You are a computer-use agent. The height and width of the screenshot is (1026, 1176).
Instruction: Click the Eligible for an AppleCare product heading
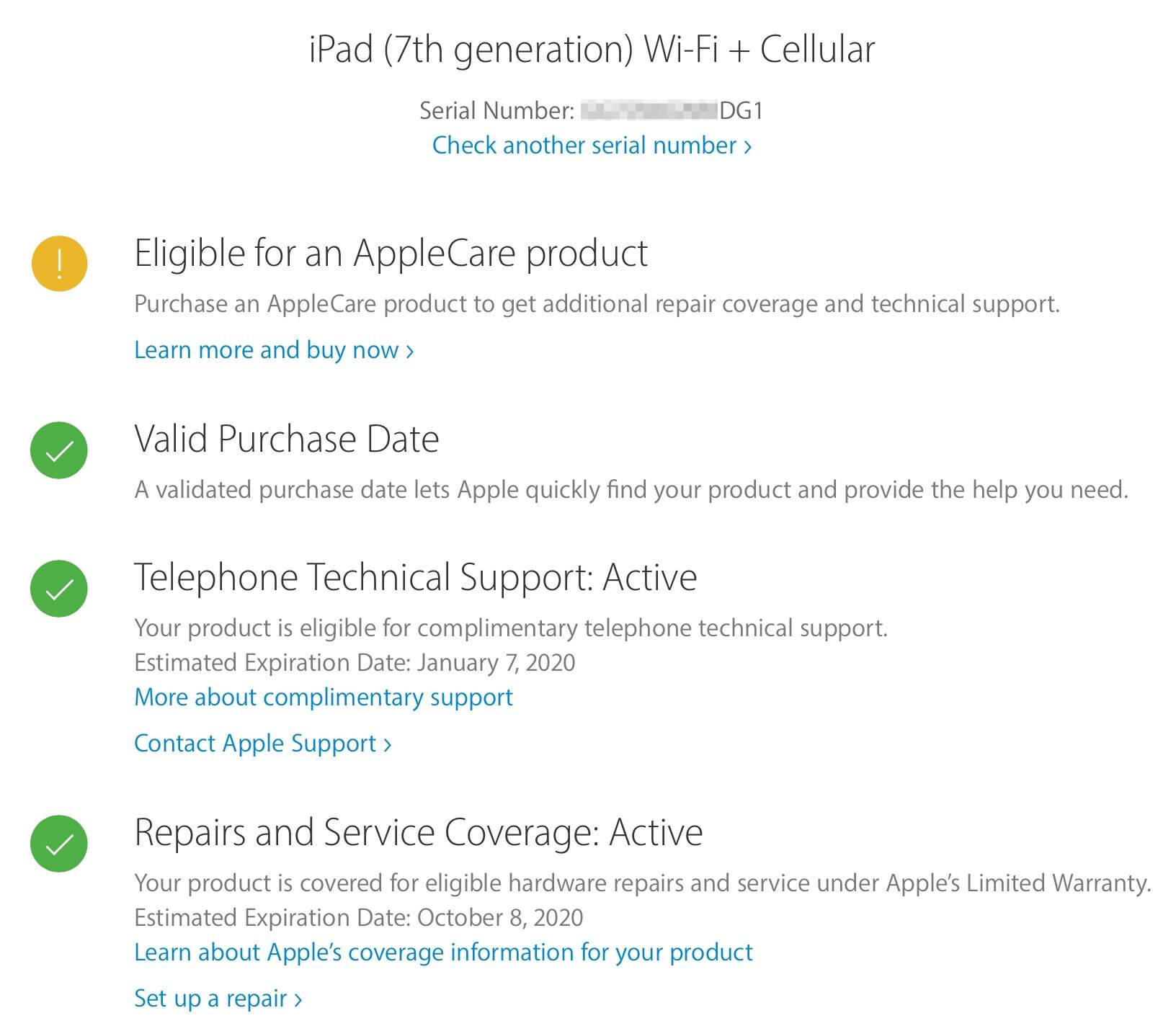click(391, 254)
